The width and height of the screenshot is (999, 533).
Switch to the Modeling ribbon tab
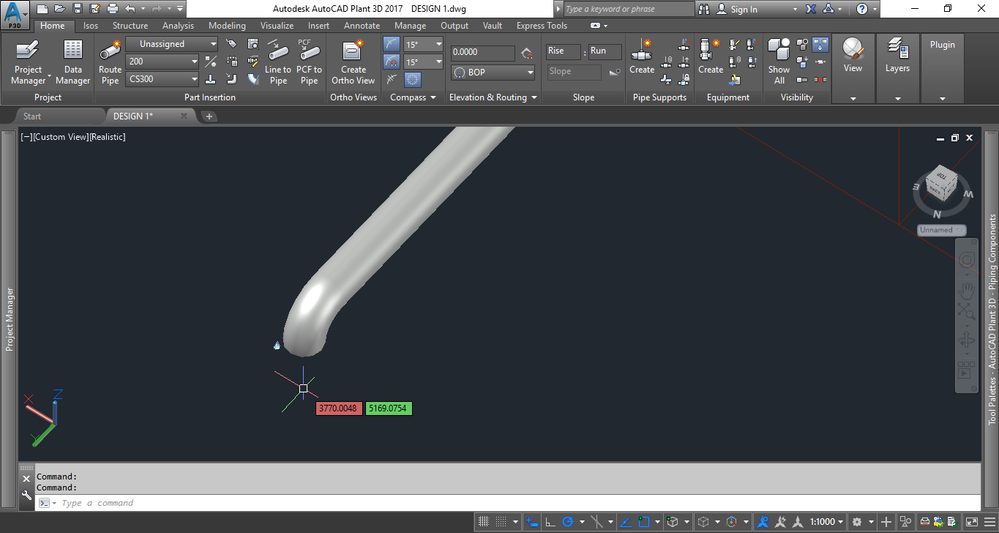227,25
